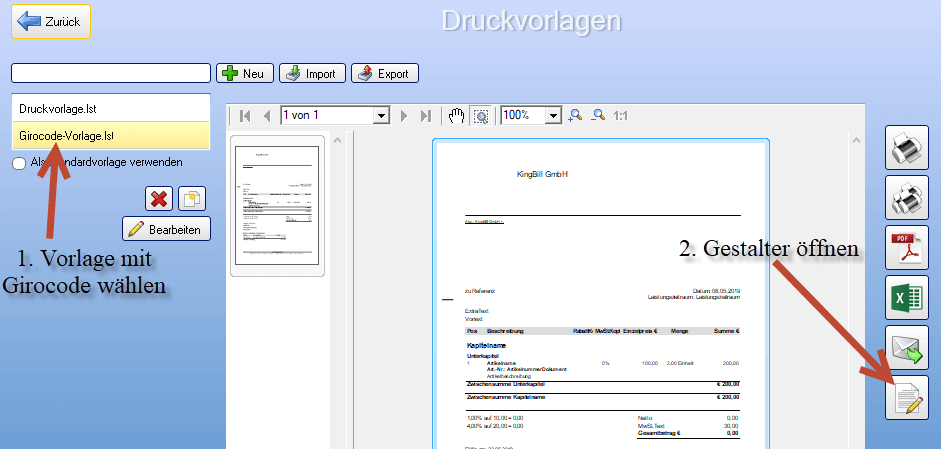Open the designer with pencil-page icon
This screenshot has height=449, width=941.
(x=907, y=397)
